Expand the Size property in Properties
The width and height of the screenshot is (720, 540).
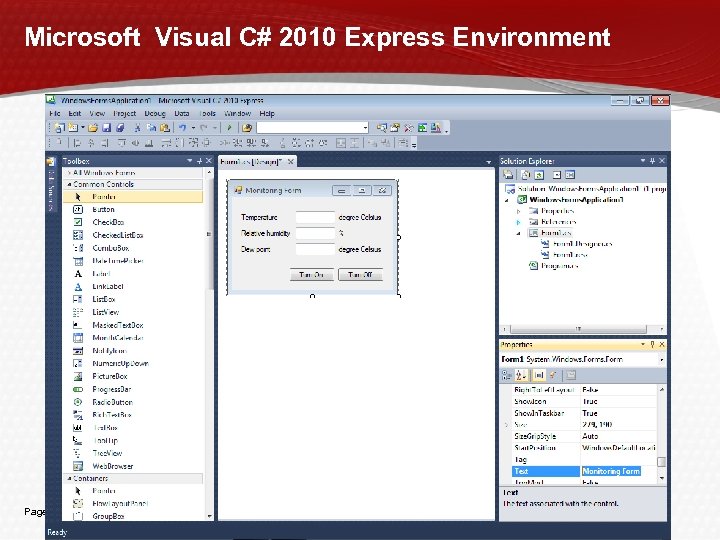(x=506, y=425)
